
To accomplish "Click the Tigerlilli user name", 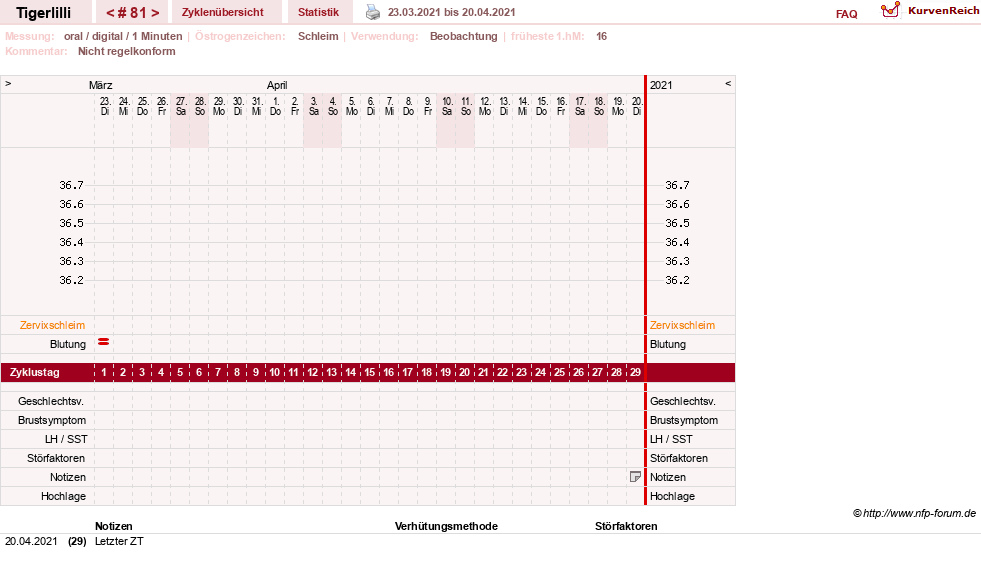I will (x=44, y=13).
